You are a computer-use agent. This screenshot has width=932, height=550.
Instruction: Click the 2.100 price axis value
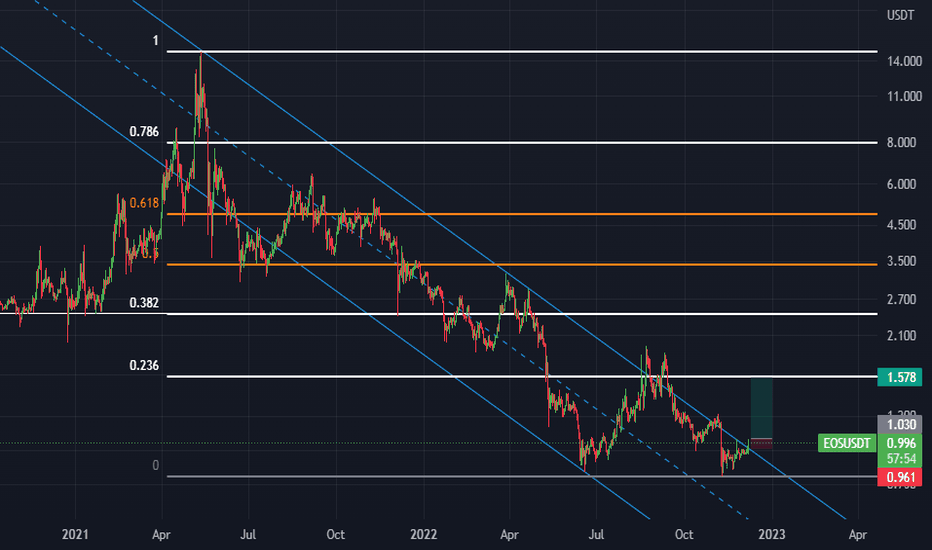coord(902,336)
